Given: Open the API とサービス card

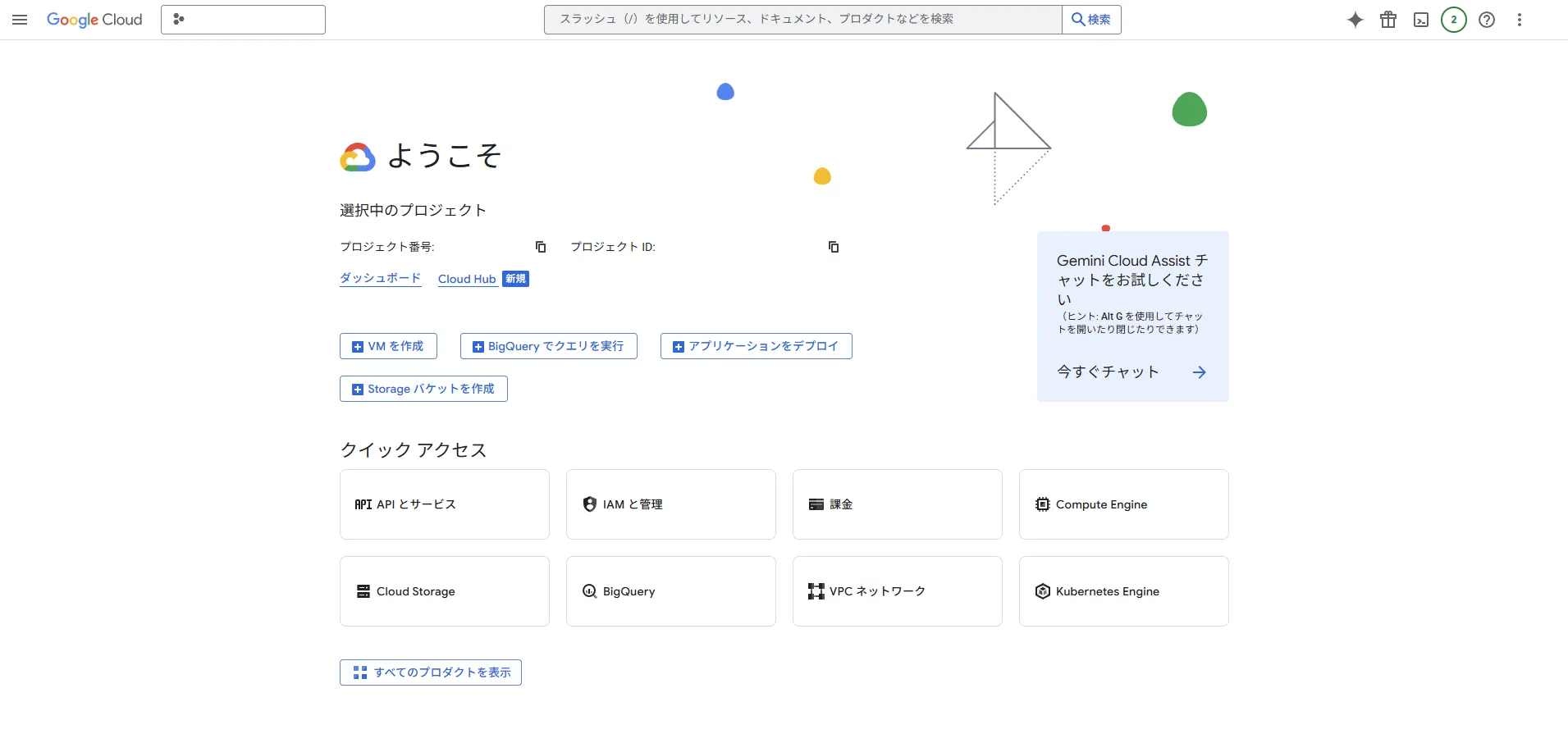Looking at the screenshot, I should pos(445,504).
